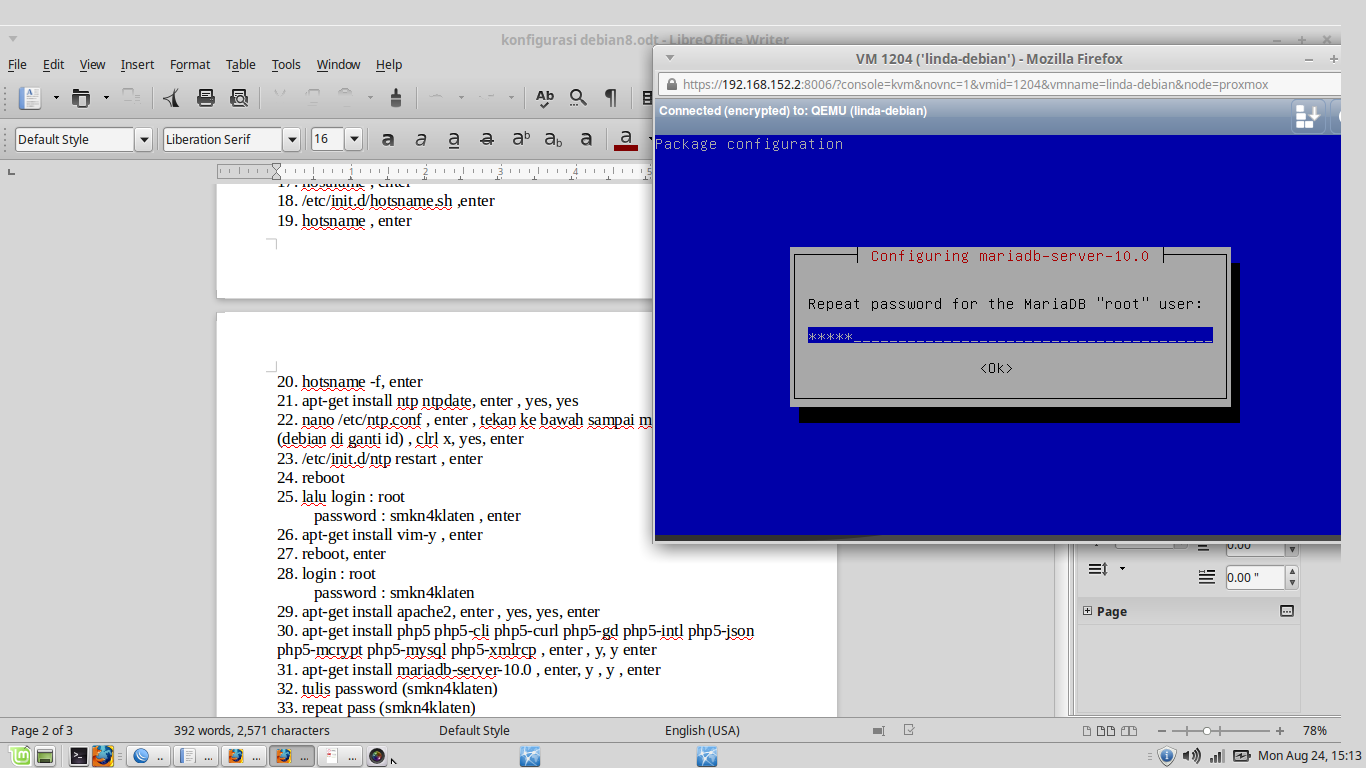Click the Default Style page style status
The image size is (1366, 768).
[x=474, y=731]
